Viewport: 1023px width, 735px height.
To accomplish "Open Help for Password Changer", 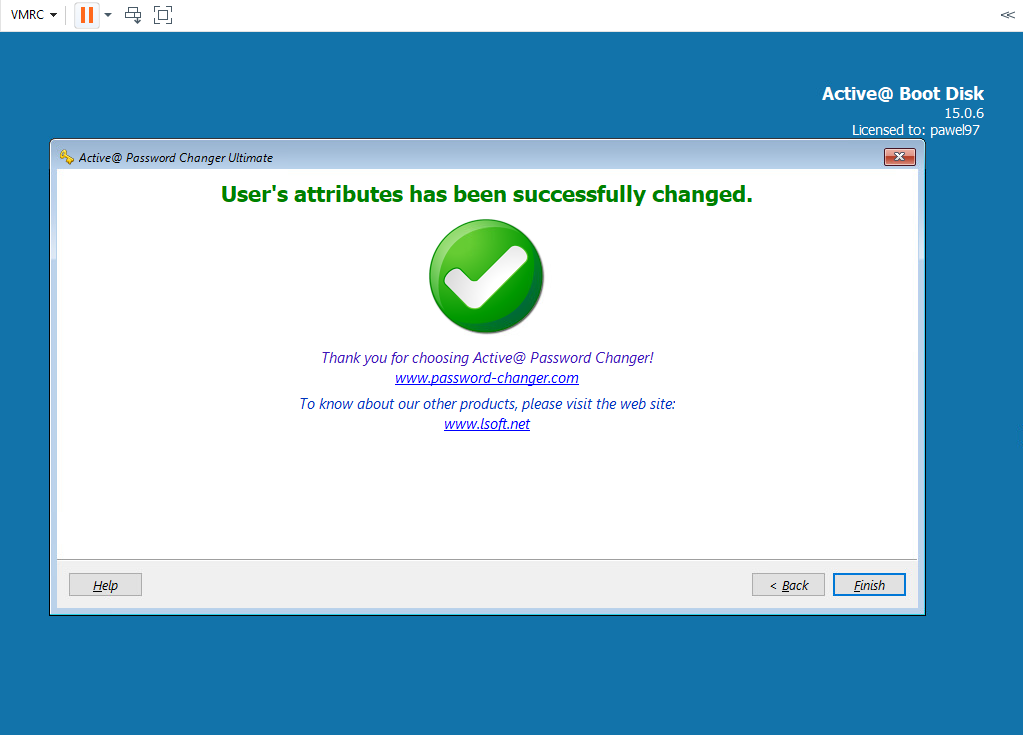I will (105, 585).
